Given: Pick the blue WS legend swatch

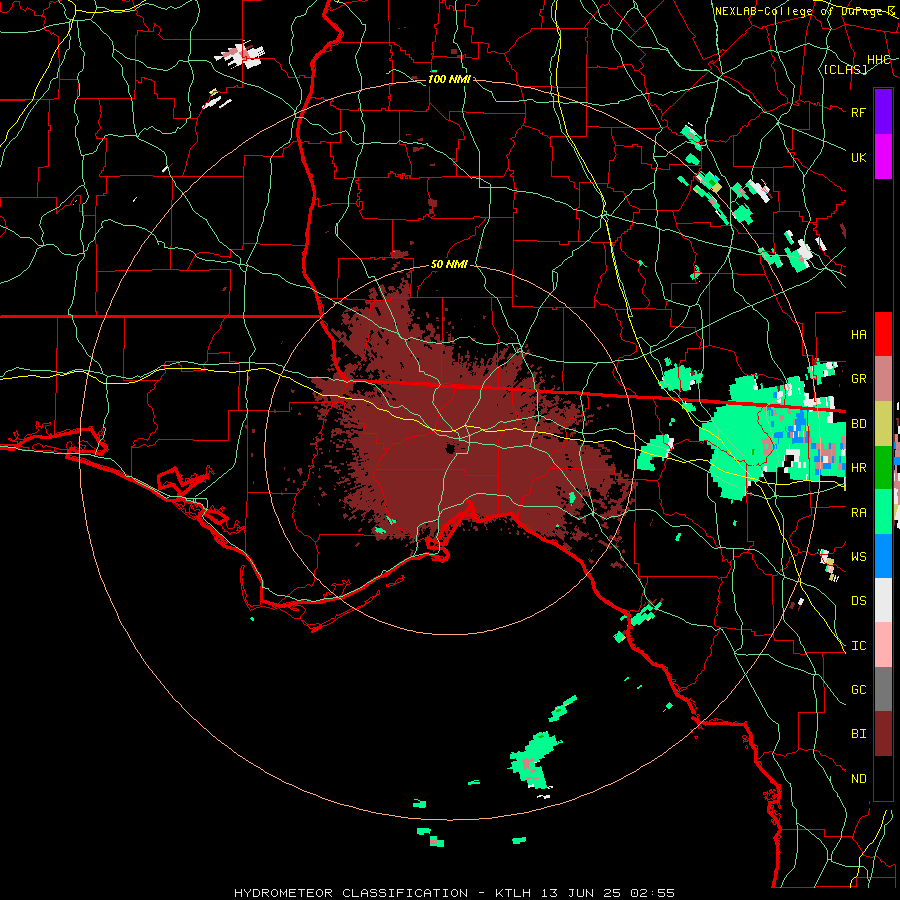Looking at the screenshot, I should pyautogui.click(x=883, y=556).
